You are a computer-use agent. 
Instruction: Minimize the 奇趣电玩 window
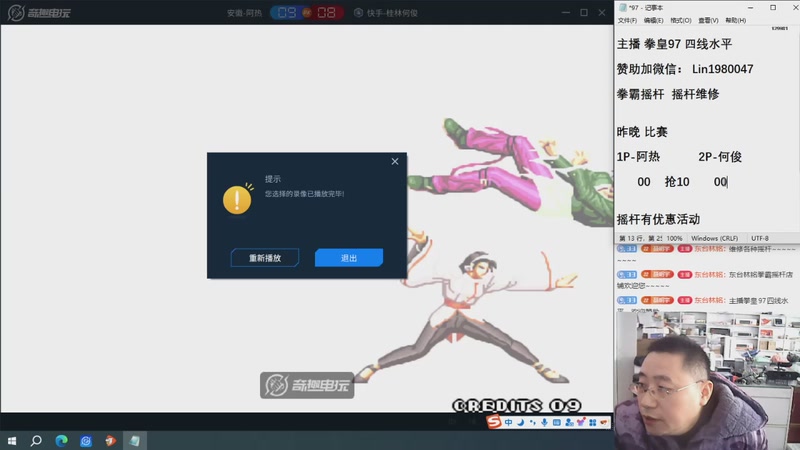(x=566, y=12)
